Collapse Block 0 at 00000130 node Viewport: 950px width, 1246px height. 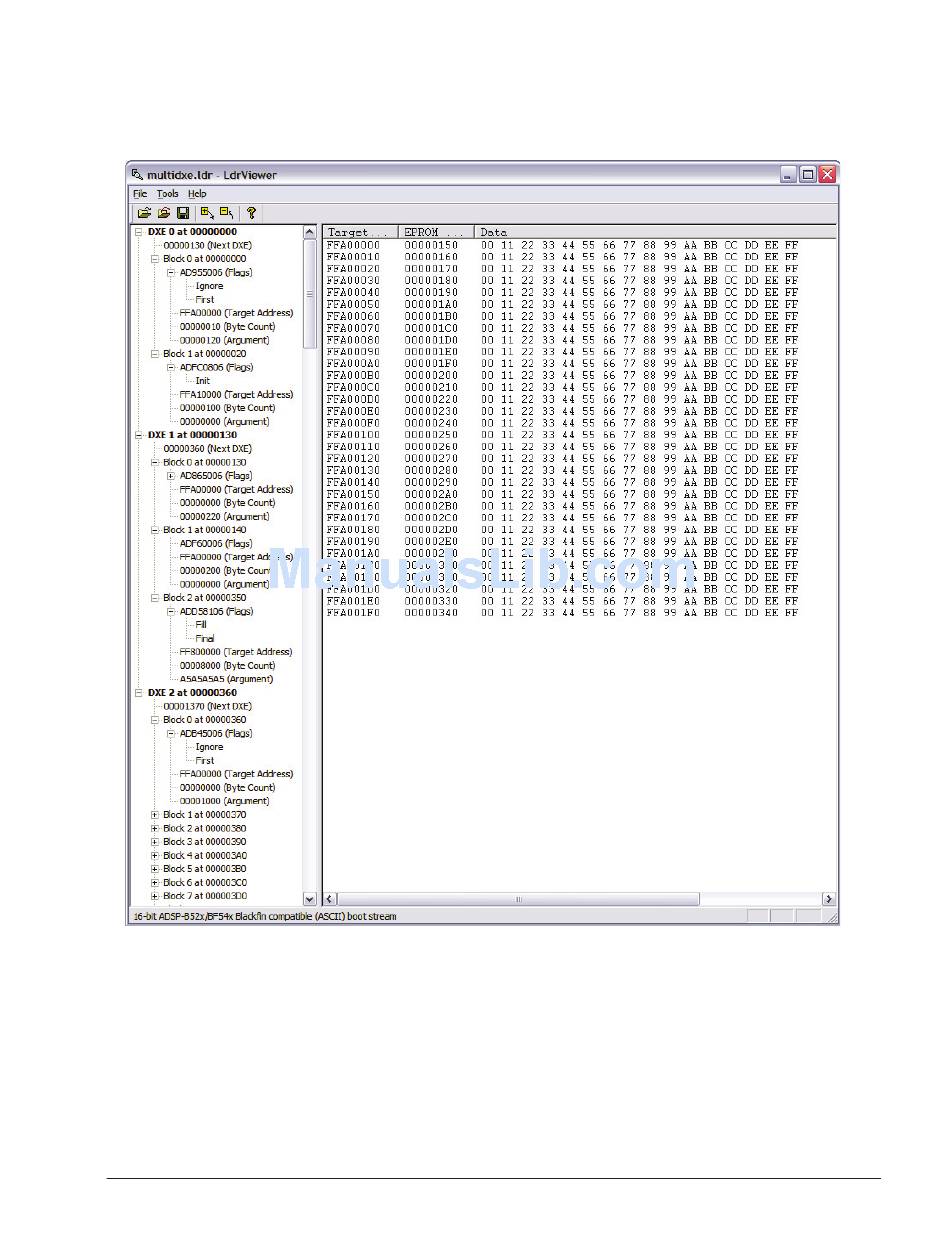tap(155, 462)
